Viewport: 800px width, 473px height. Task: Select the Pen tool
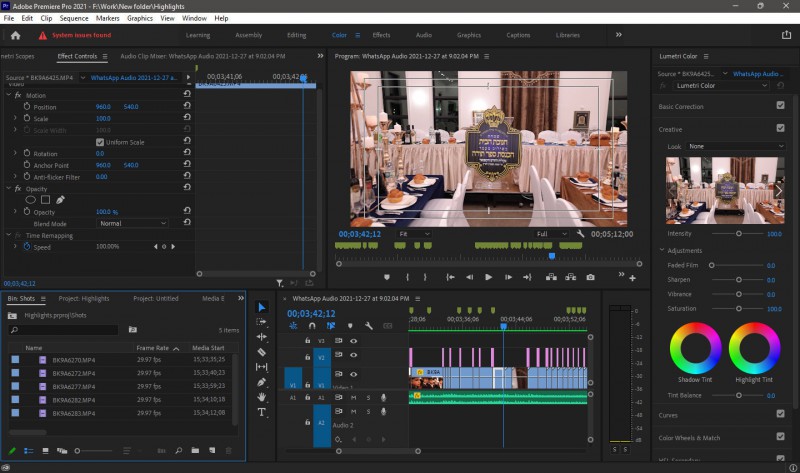pos(262,382)
